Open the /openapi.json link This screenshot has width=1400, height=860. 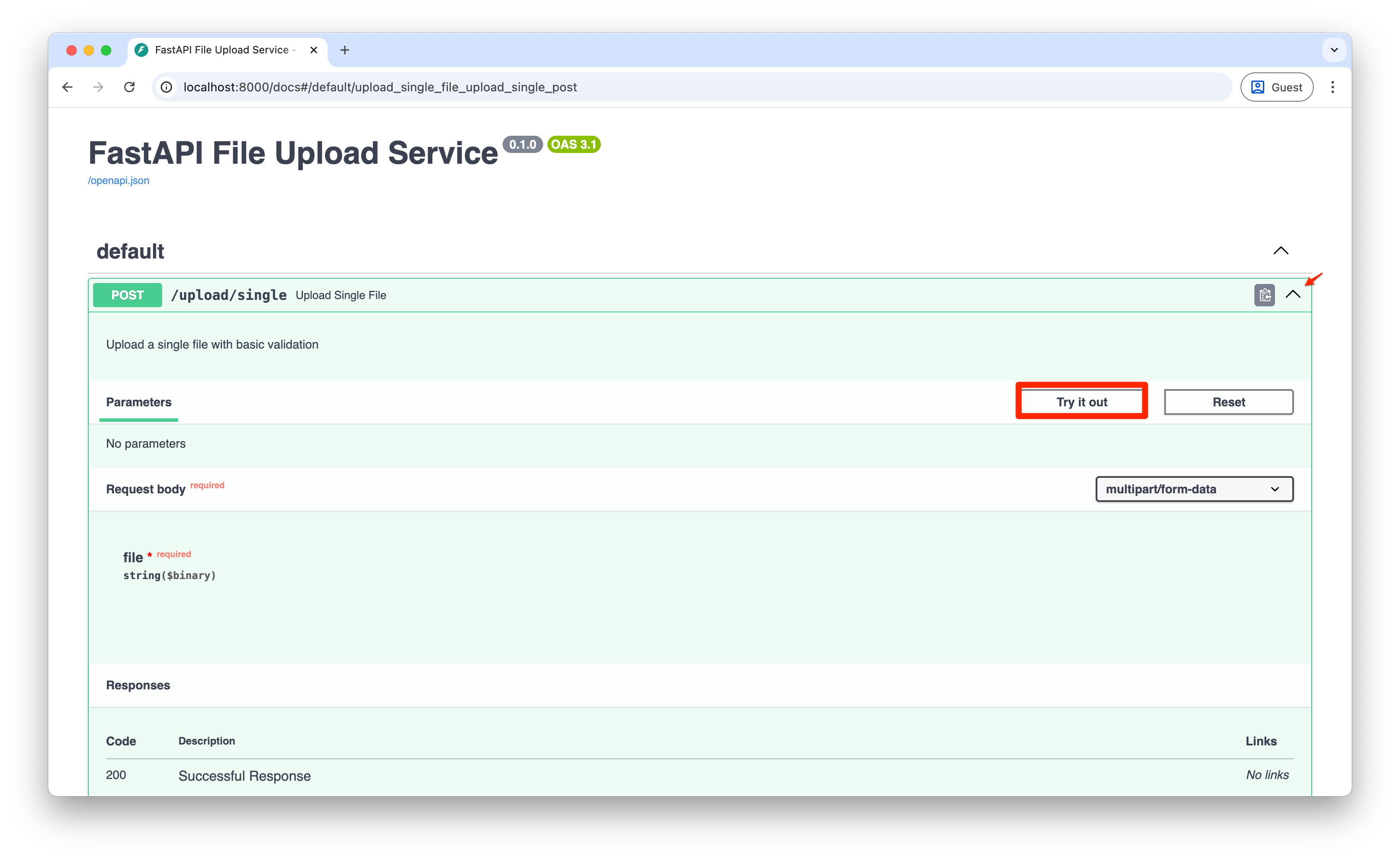tap(119, 180)
